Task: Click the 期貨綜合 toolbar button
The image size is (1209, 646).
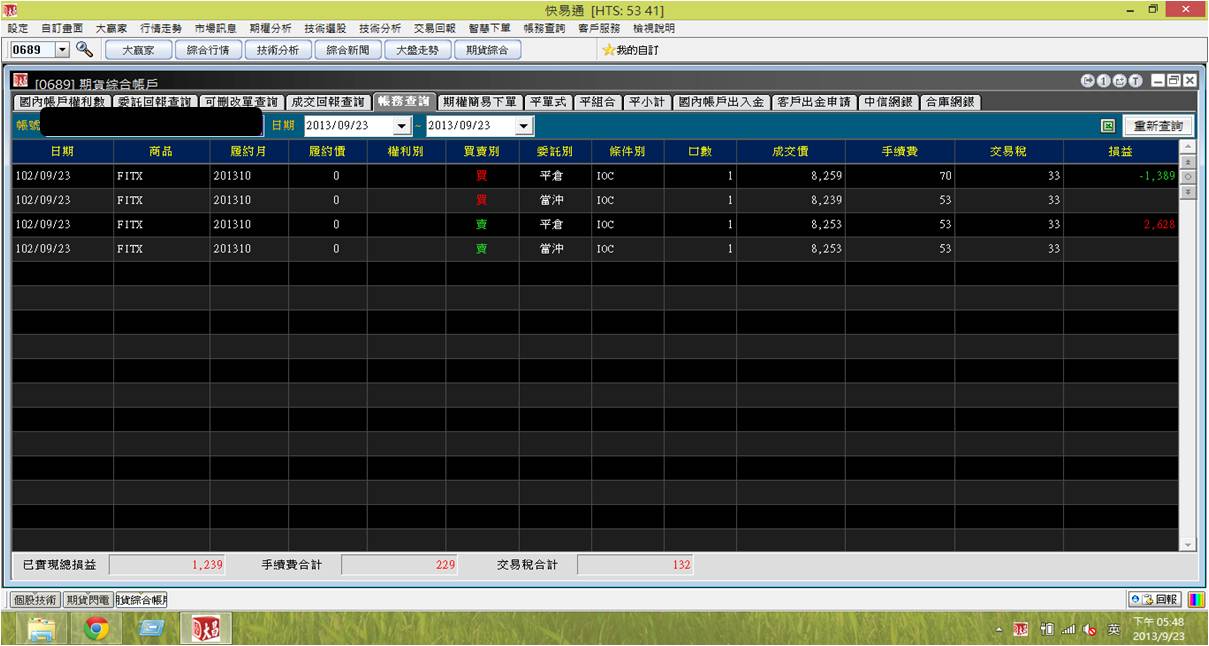Action: point(487,50)
